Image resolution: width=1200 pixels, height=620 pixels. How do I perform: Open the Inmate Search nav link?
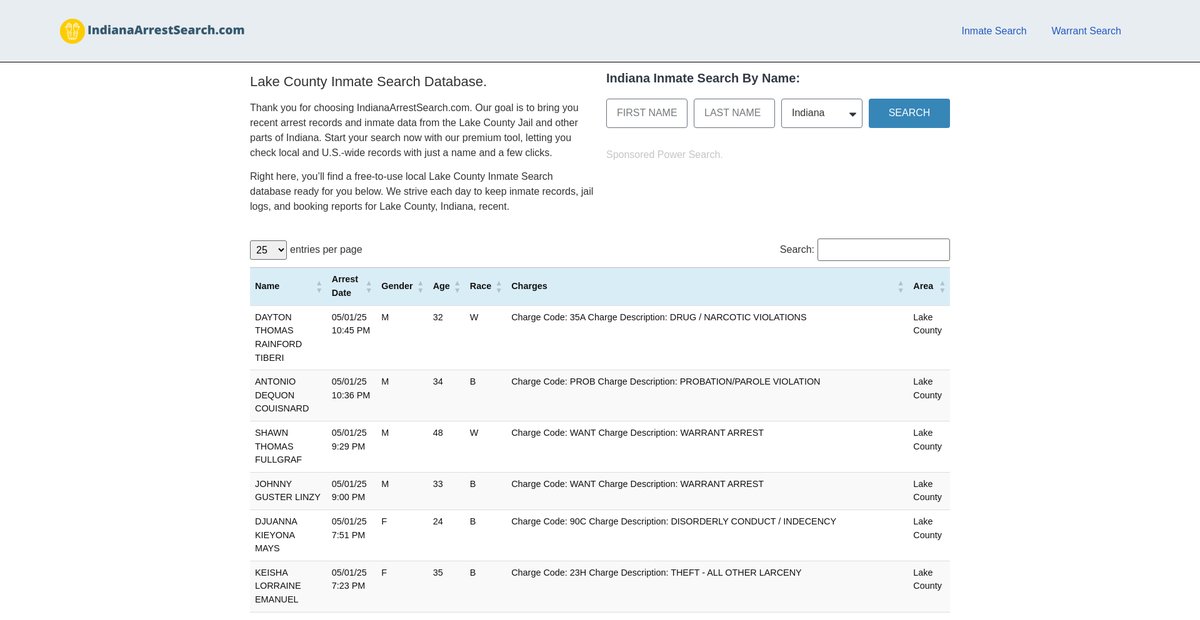pos(993,31)
